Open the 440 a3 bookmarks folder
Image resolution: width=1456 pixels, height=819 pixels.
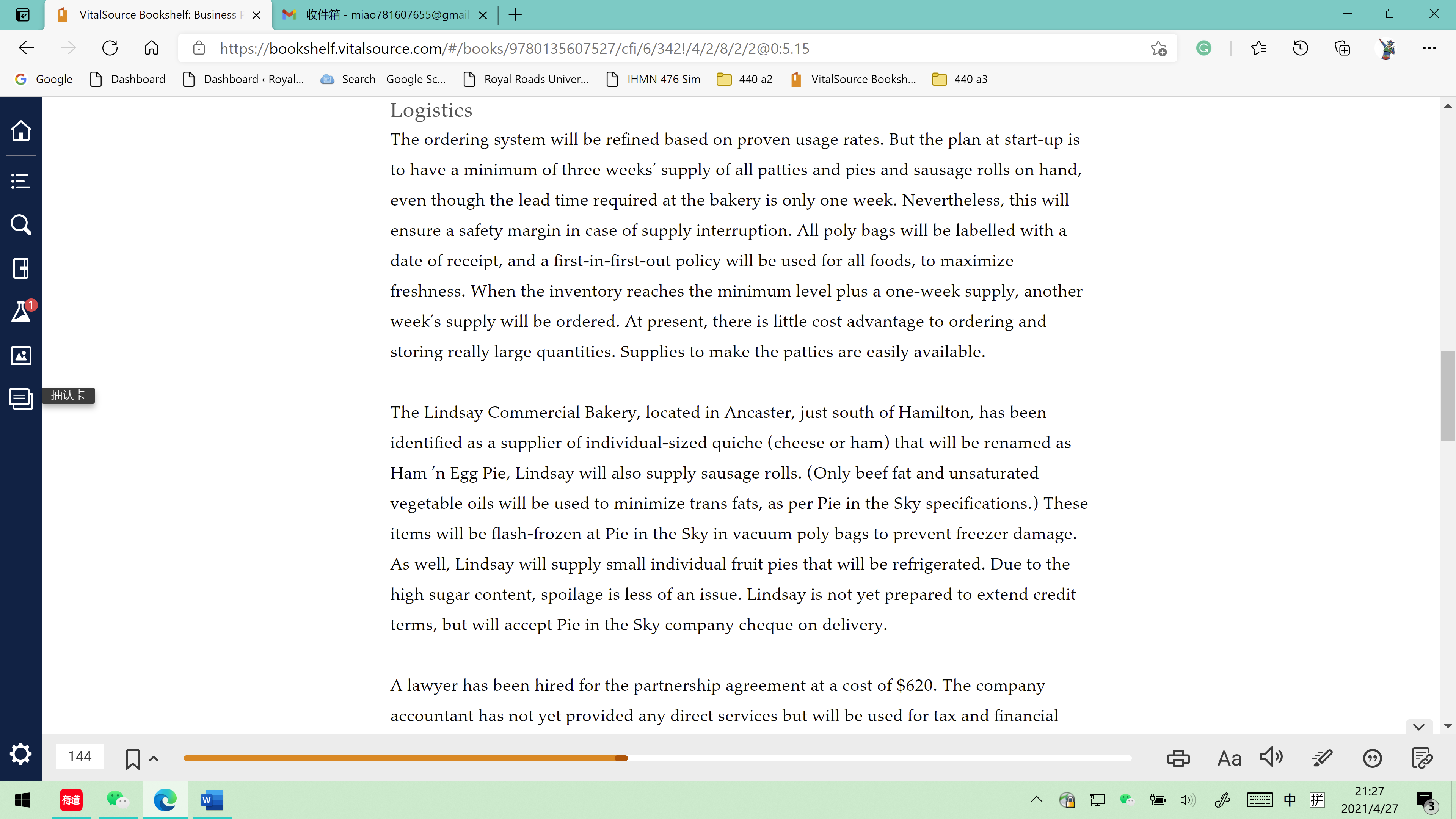960,79
